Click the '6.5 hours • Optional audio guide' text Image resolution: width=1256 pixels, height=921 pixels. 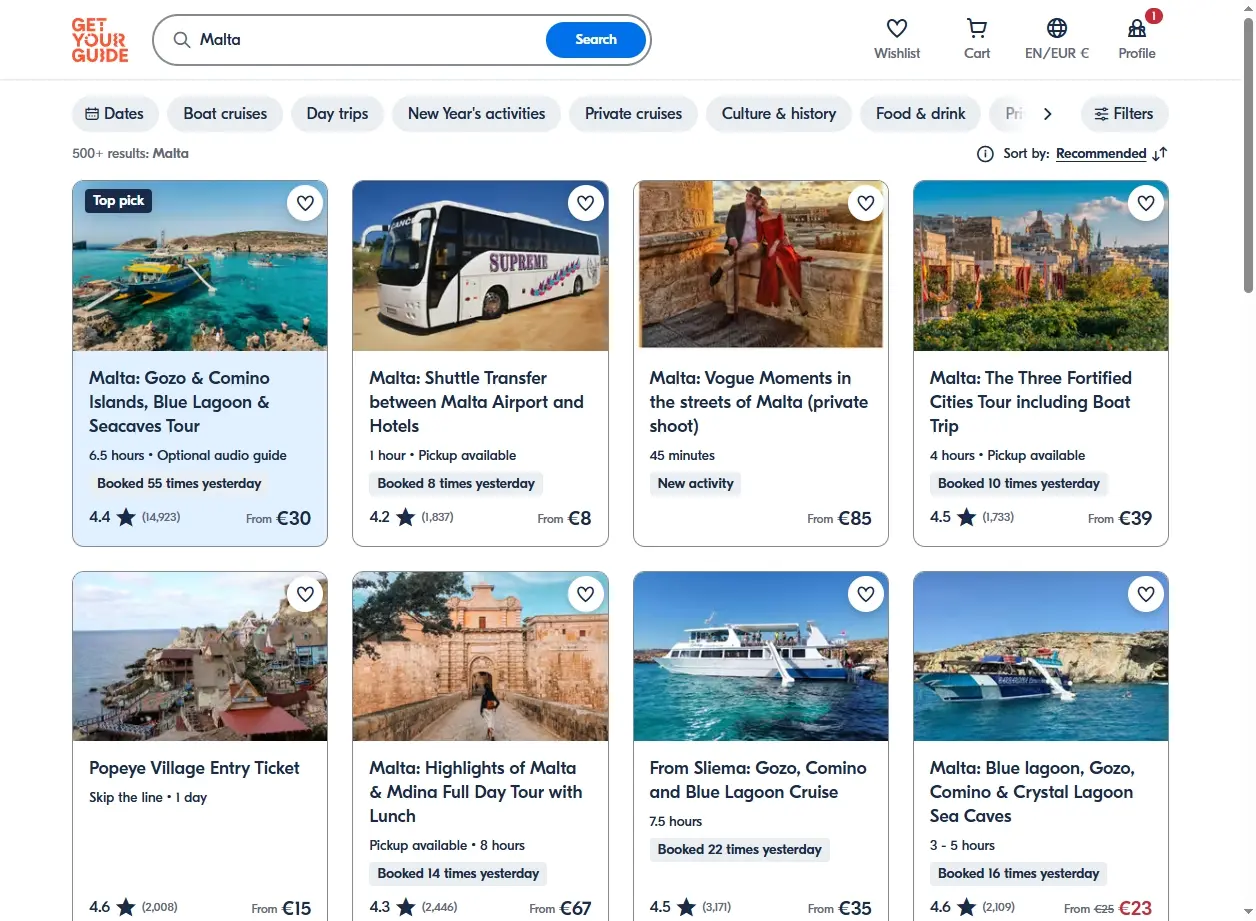[188, 455]
